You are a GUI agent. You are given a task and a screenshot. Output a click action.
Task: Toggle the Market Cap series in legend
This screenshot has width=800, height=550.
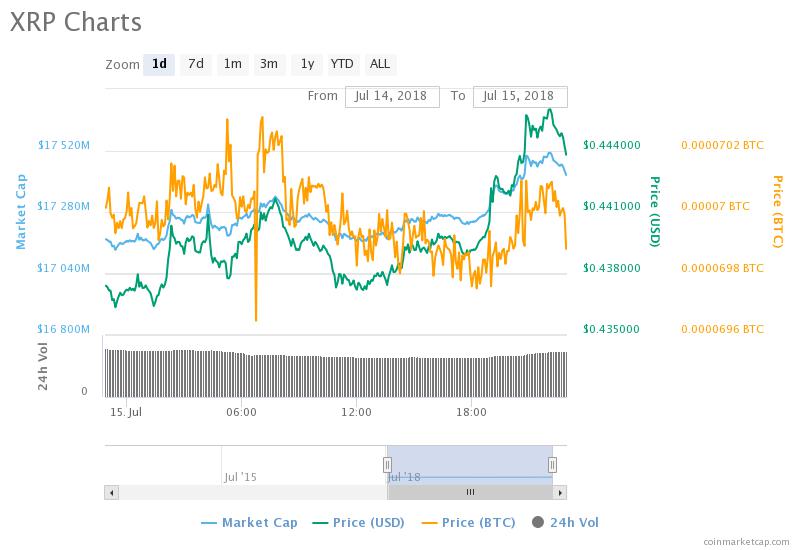click(249, 522)
